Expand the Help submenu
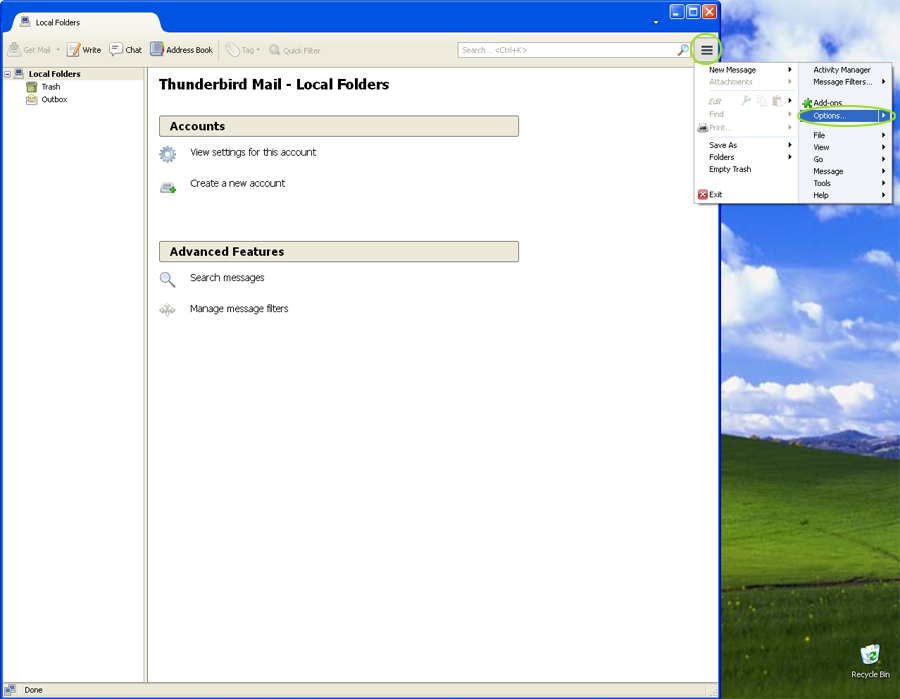This screenshot has height=699, width=900. (845, 196)
